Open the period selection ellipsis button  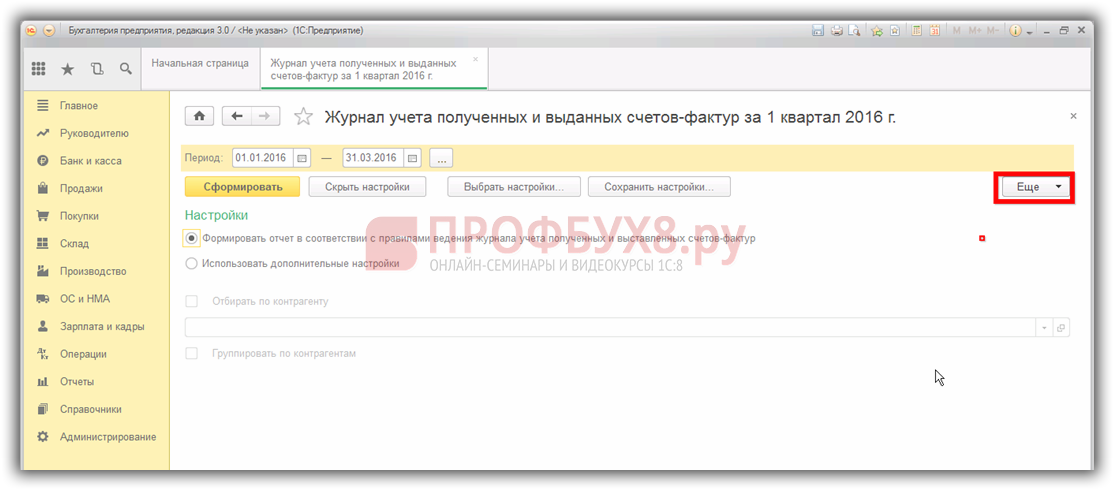[441, 158]
